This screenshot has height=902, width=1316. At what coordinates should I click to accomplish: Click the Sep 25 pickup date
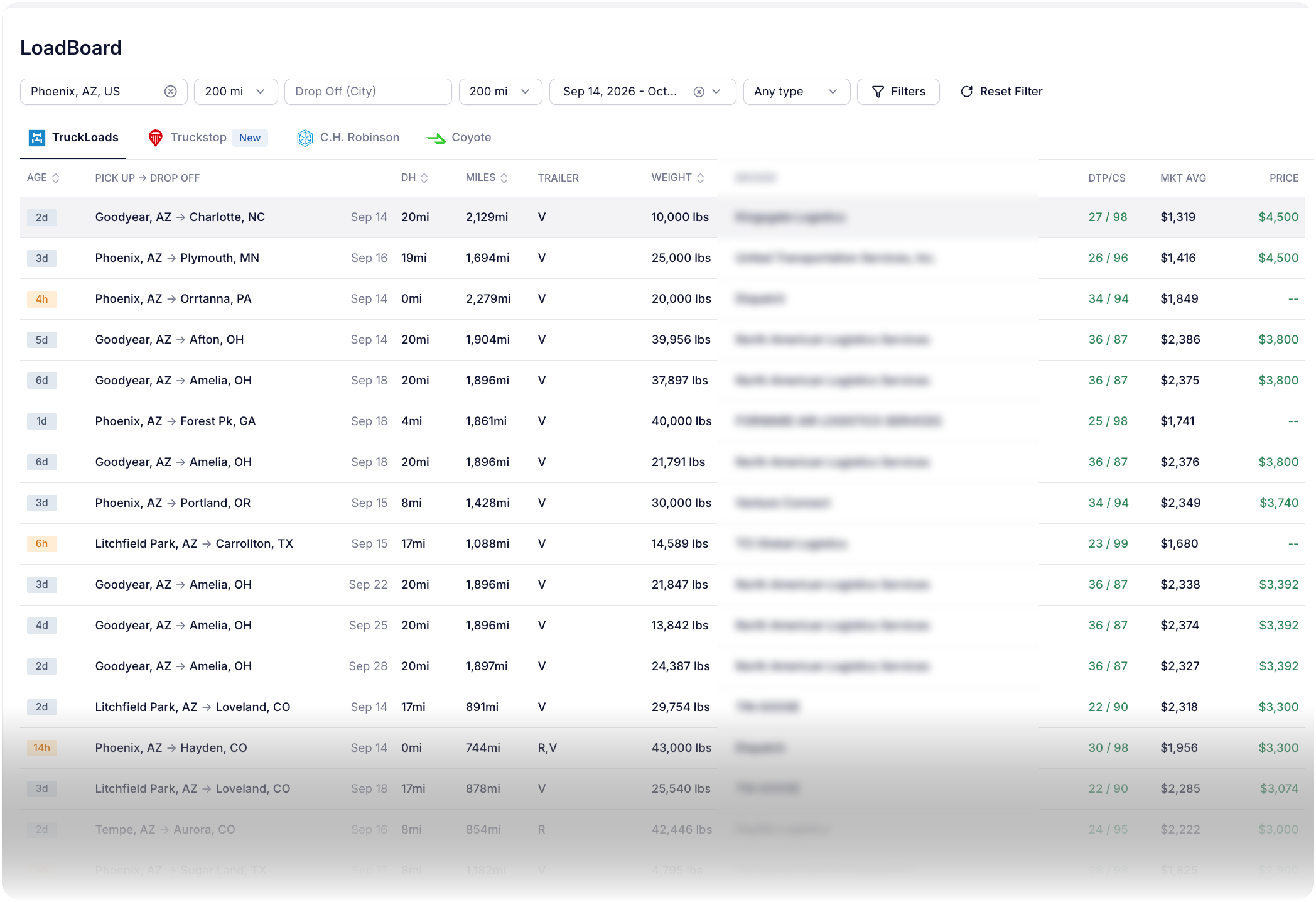(x=368, y=626)
